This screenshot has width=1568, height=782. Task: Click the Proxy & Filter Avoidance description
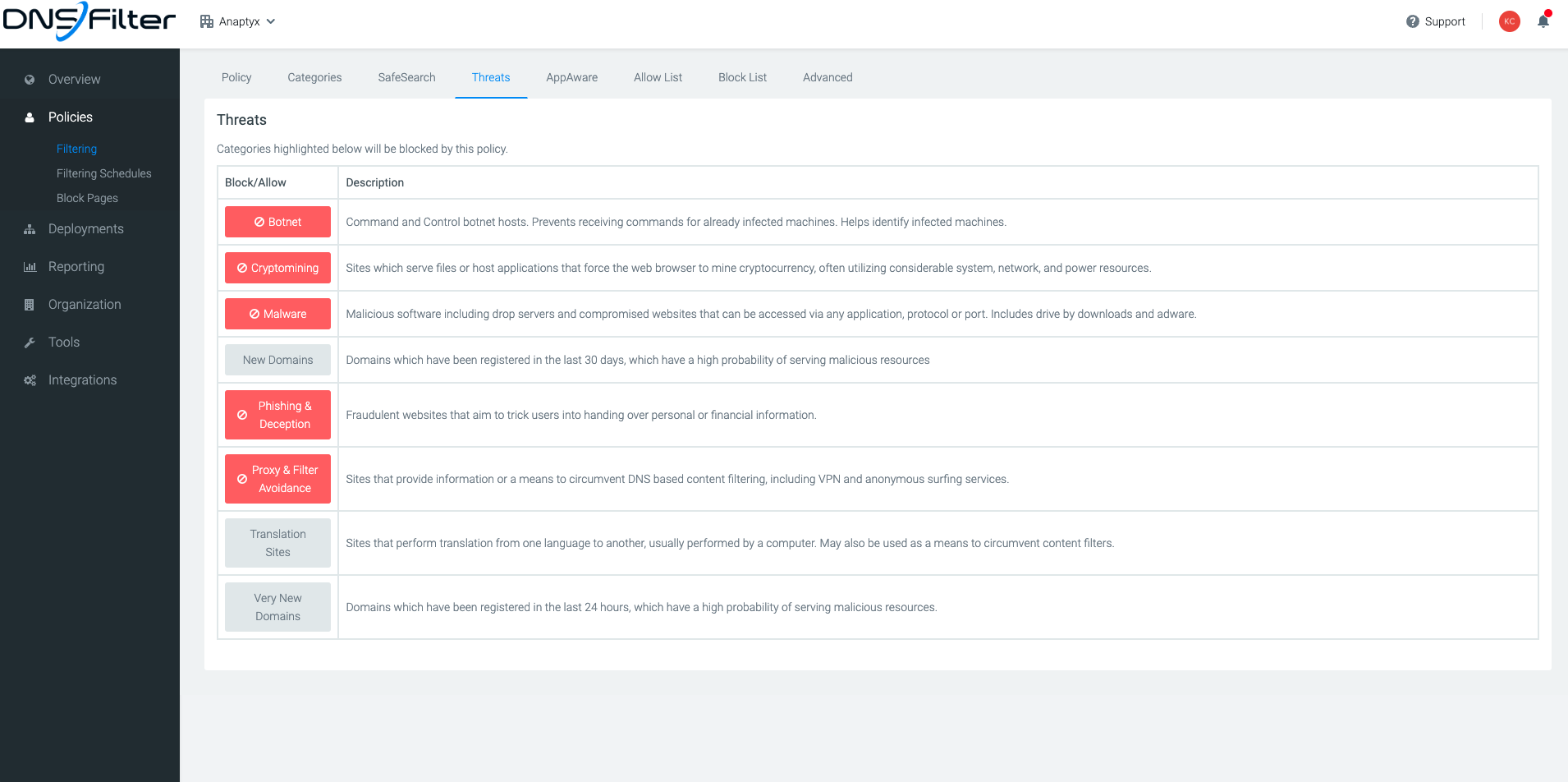[677, 479]
